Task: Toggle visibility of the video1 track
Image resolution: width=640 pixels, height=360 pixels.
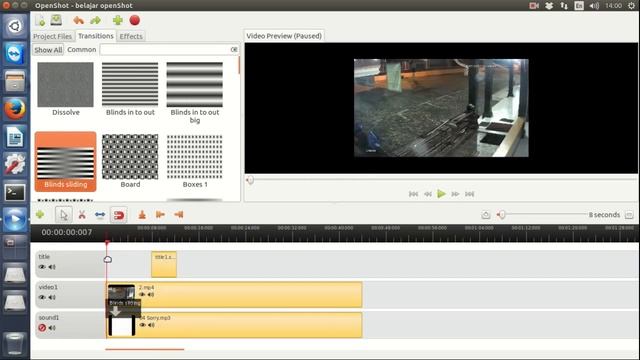Action: pos(42,297)
